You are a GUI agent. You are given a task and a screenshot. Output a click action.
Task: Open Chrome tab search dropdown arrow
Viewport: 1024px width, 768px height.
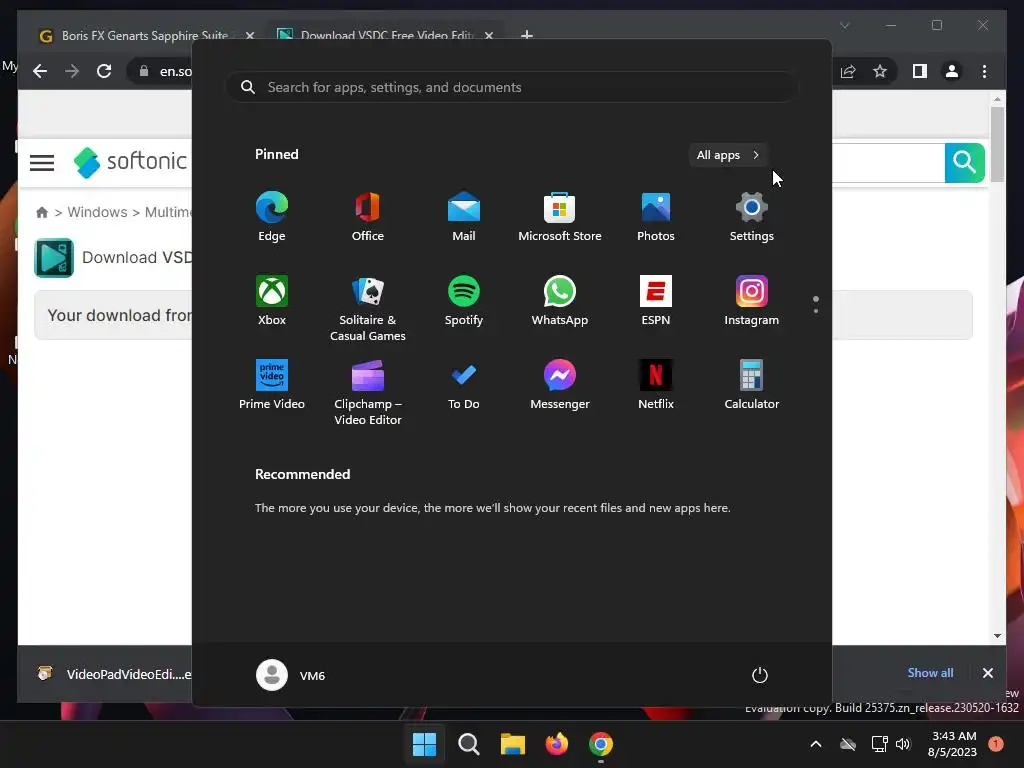tap(844, 25)
